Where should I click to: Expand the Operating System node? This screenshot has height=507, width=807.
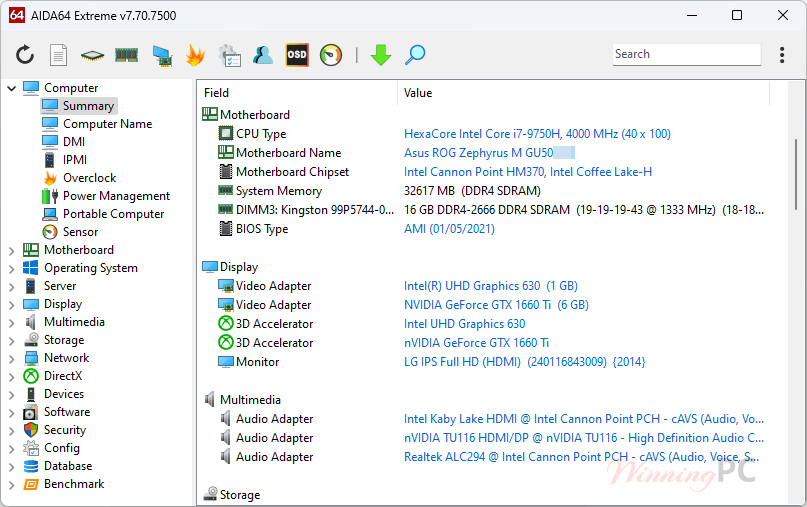point(11,269)
